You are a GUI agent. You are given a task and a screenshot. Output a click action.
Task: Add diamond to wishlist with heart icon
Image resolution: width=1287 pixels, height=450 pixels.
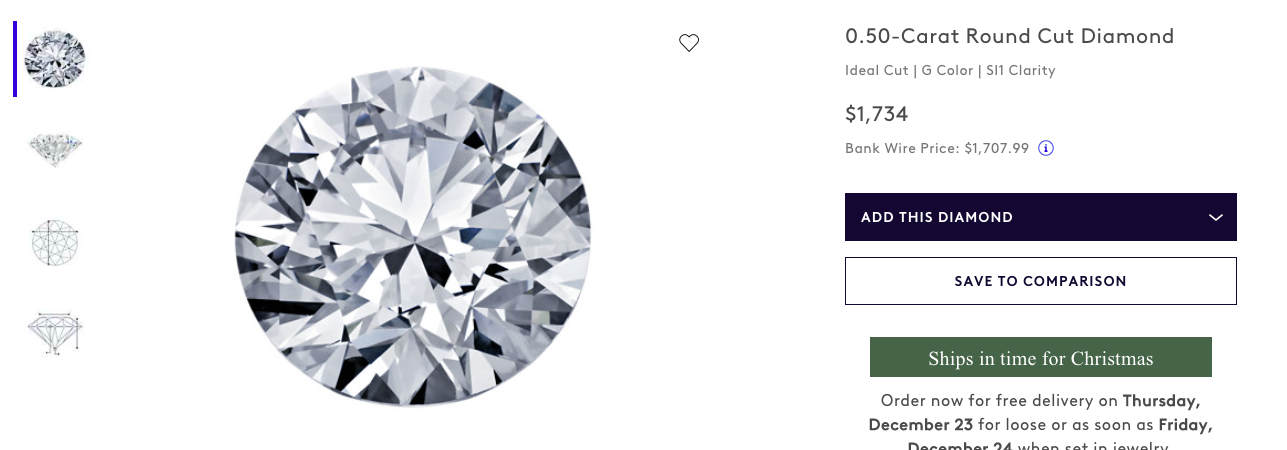pos(689,43)
